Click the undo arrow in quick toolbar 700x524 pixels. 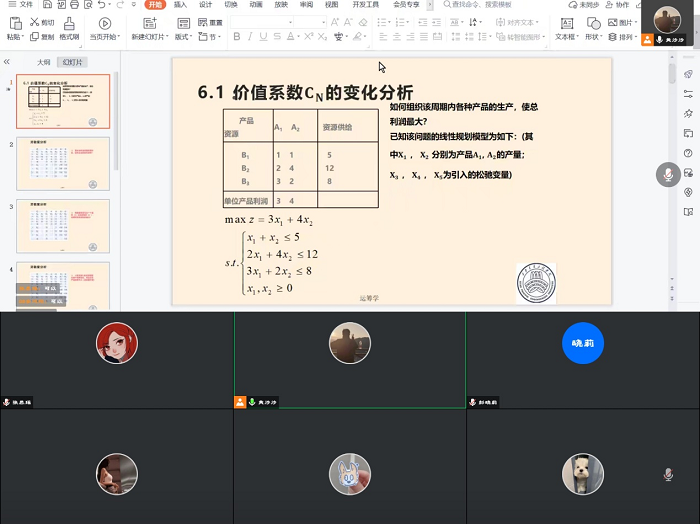tap(102, 5)
